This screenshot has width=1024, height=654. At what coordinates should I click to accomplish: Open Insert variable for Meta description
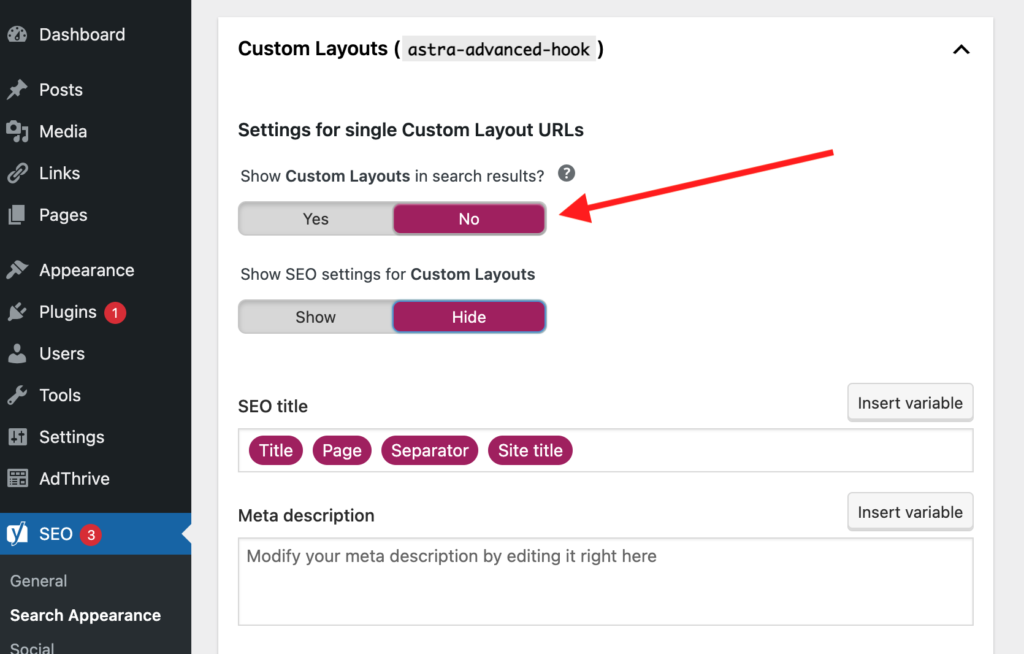910,512
